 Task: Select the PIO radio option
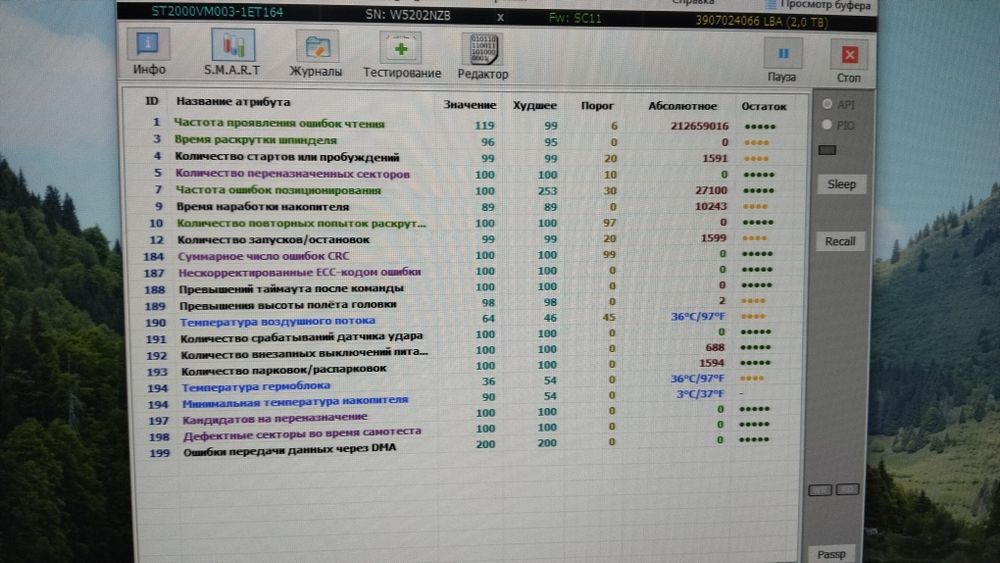click(827, 125)
